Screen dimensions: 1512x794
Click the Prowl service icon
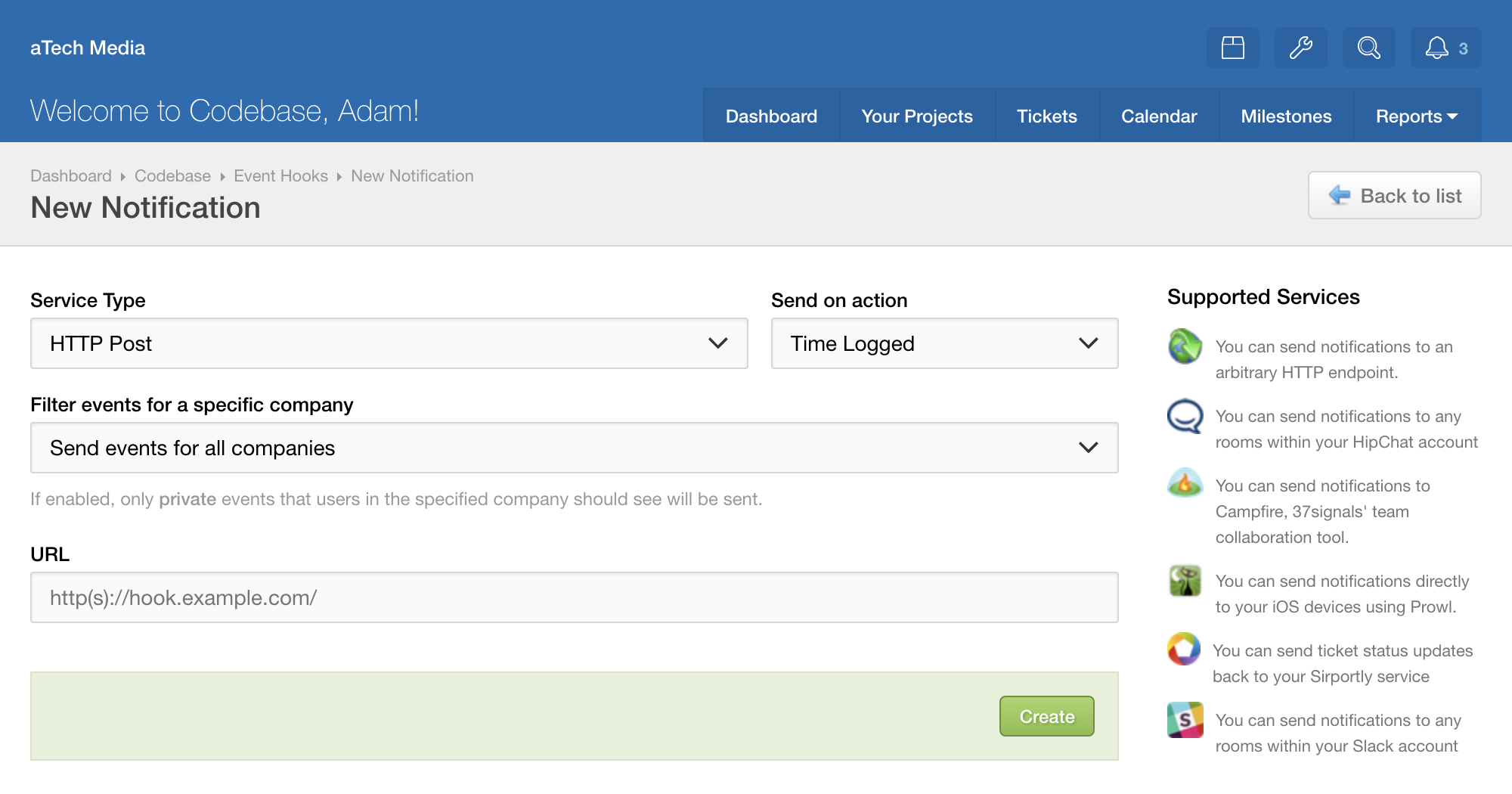pos(1185,581)
